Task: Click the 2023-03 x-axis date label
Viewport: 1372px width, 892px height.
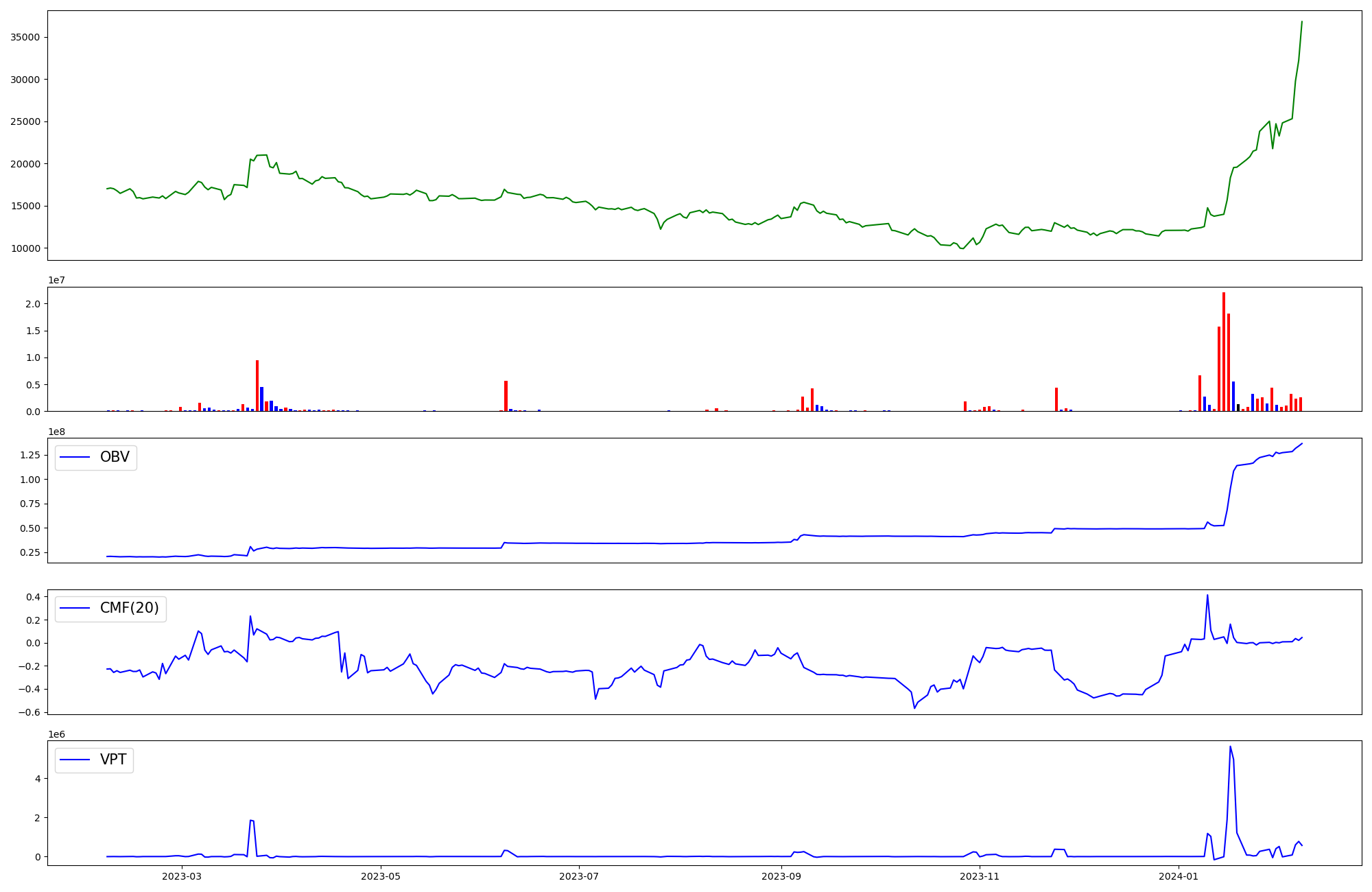Action: pos(182,876)
